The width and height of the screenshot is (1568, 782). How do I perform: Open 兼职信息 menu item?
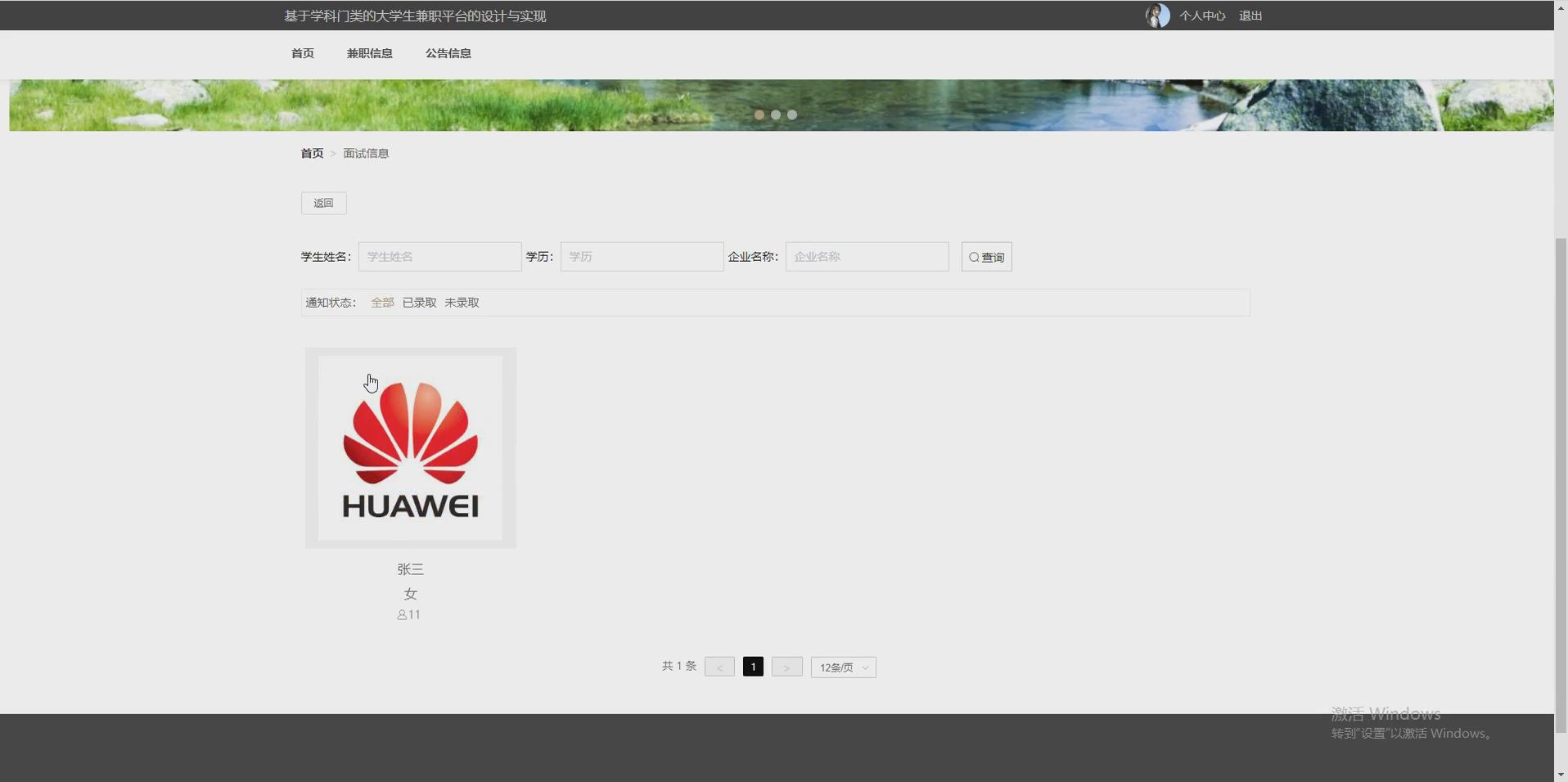tap(370, 53)
